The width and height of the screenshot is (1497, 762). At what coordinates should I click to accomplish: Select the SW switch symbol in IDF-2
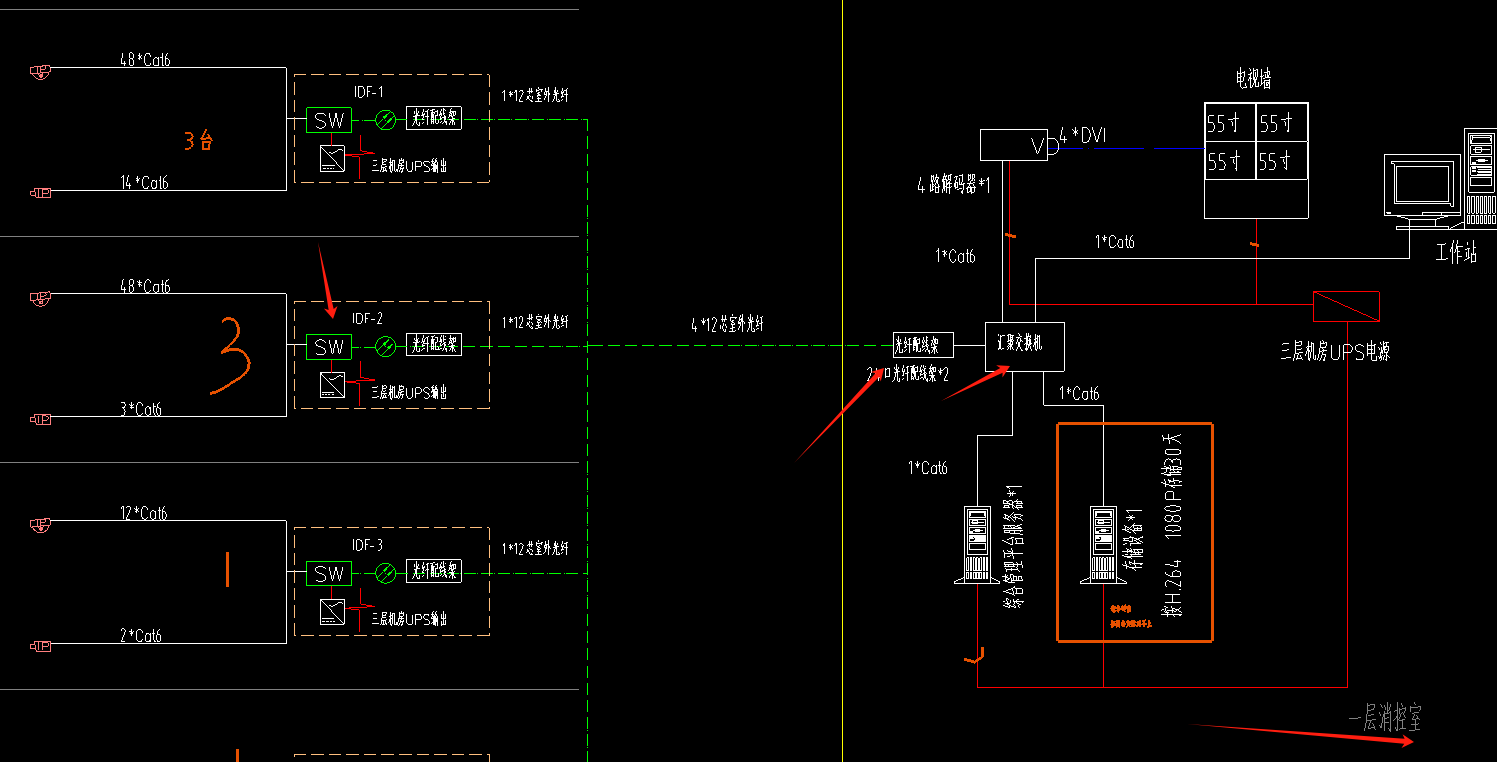[329, 347]
